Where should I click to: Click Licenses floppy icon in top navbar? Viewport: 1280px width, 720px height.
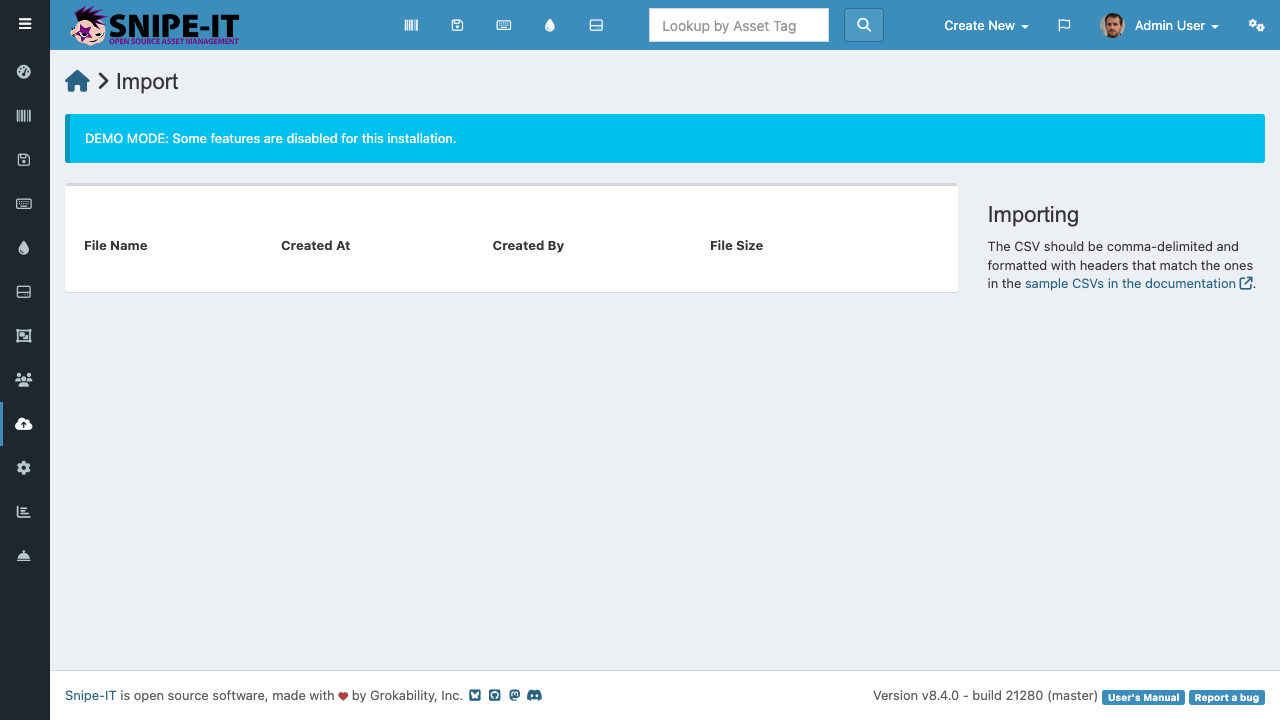click(x=457, y=25)
